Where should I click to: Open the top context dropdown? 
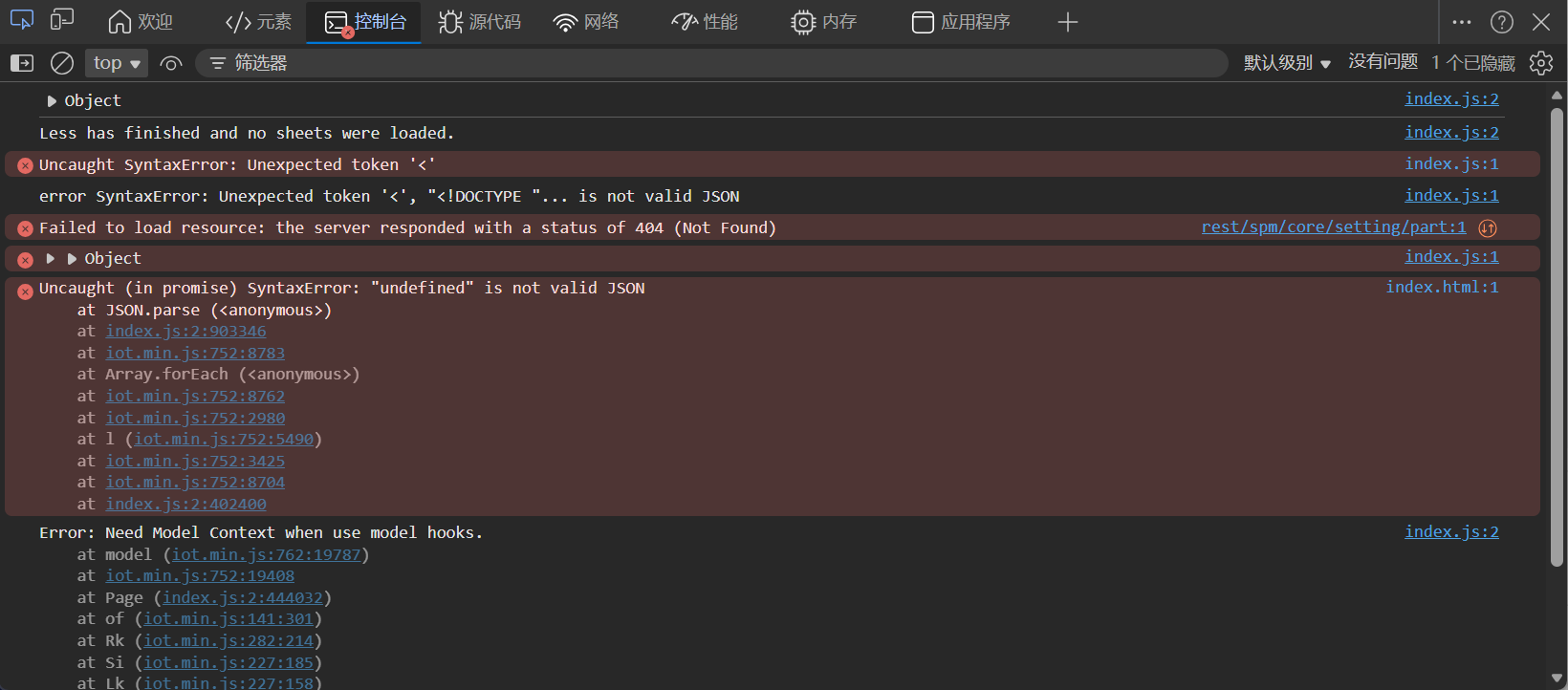click(x=117, y=63)
